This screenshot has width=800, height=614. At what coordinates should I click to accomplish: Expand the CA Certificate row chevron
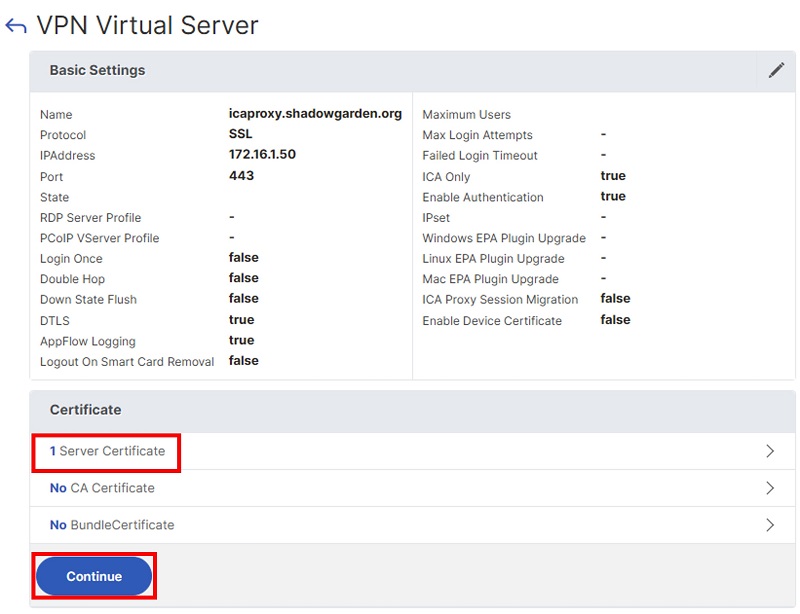(x=770, y=488)
